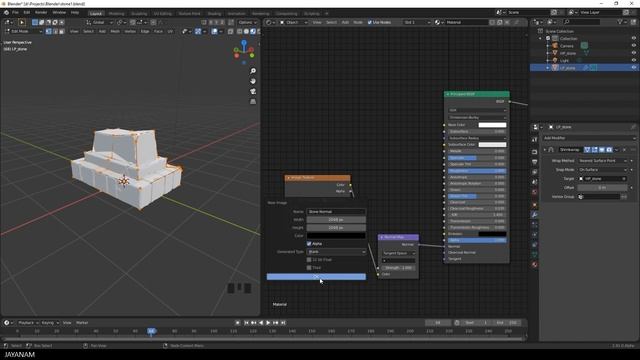Hide HP_stone with its eye icon
The width and height of the screenshot is (640, 360).
click(x=633, y=53)
